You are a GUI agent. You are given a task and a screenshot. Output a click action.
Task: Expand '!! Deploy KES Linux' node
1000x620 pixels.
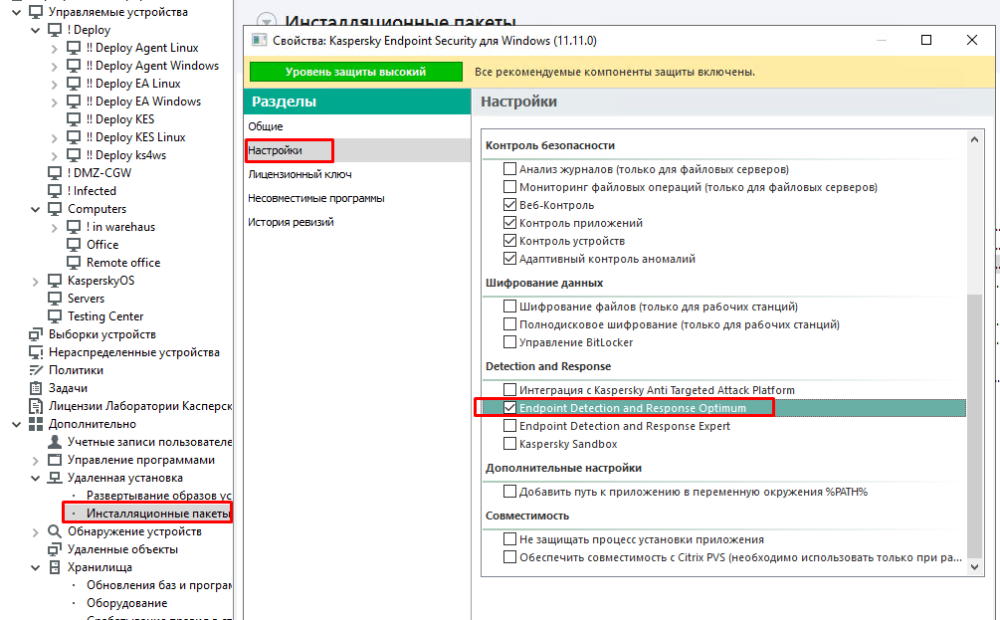point(54,138)
